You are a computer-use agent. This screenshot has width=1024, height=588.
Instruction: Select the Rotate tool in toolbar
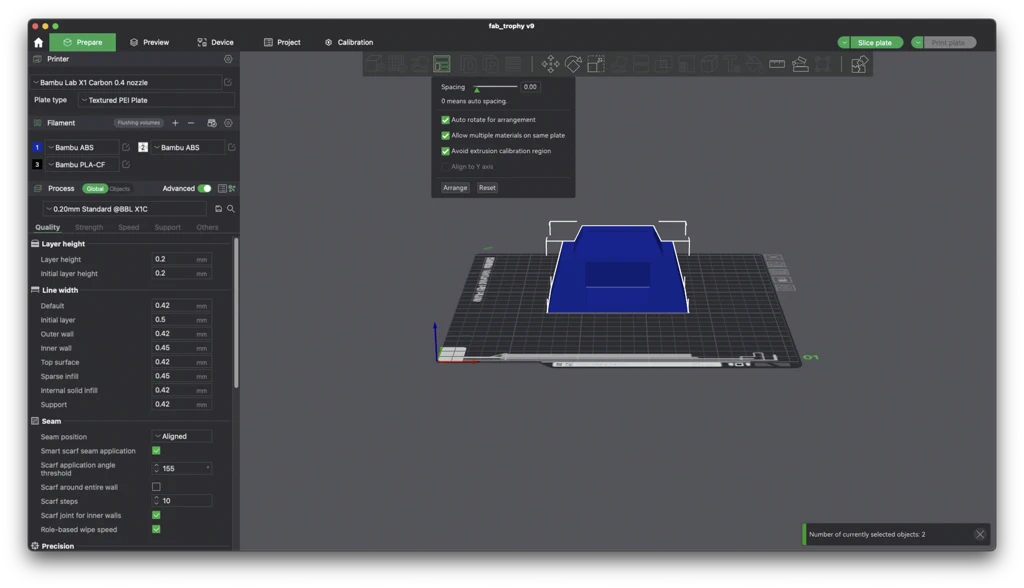(x=573, y=64)
